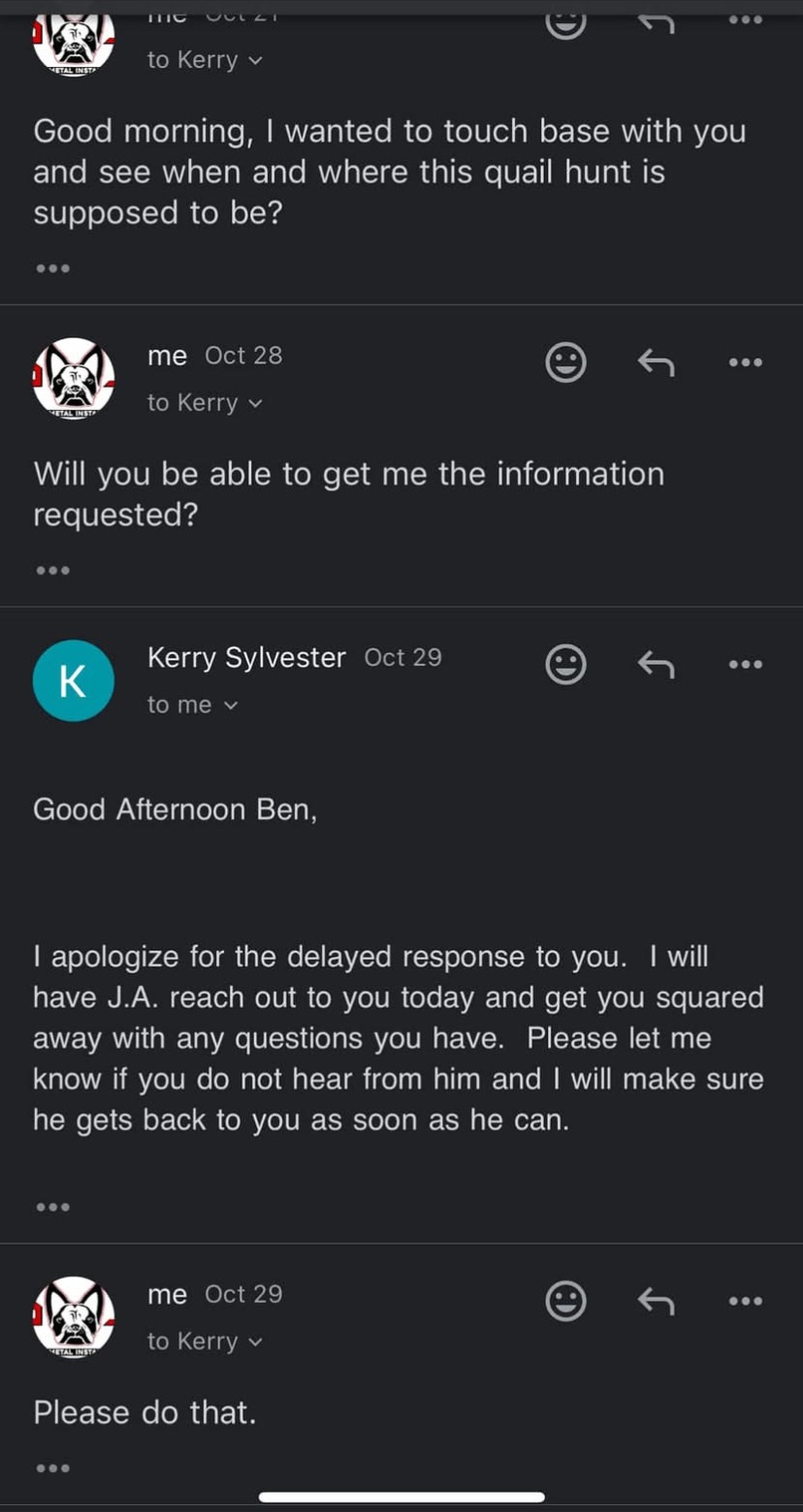Expand recipients on last Oct 29 message
This screenshot has height=1512, width=803.
[205, 1341]
